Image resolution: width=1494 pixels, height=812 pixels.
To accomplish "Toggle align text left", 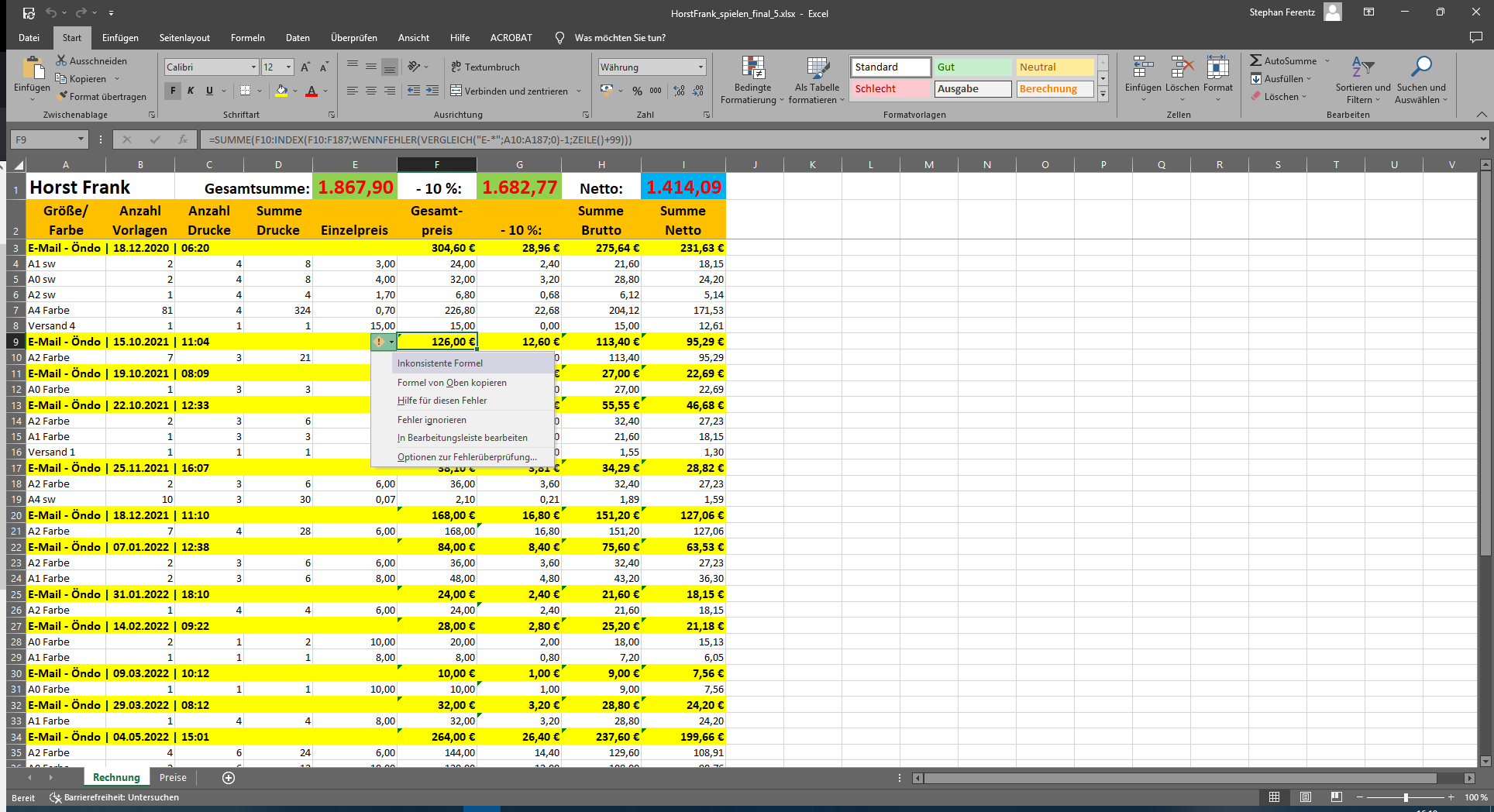I will 353,91.
